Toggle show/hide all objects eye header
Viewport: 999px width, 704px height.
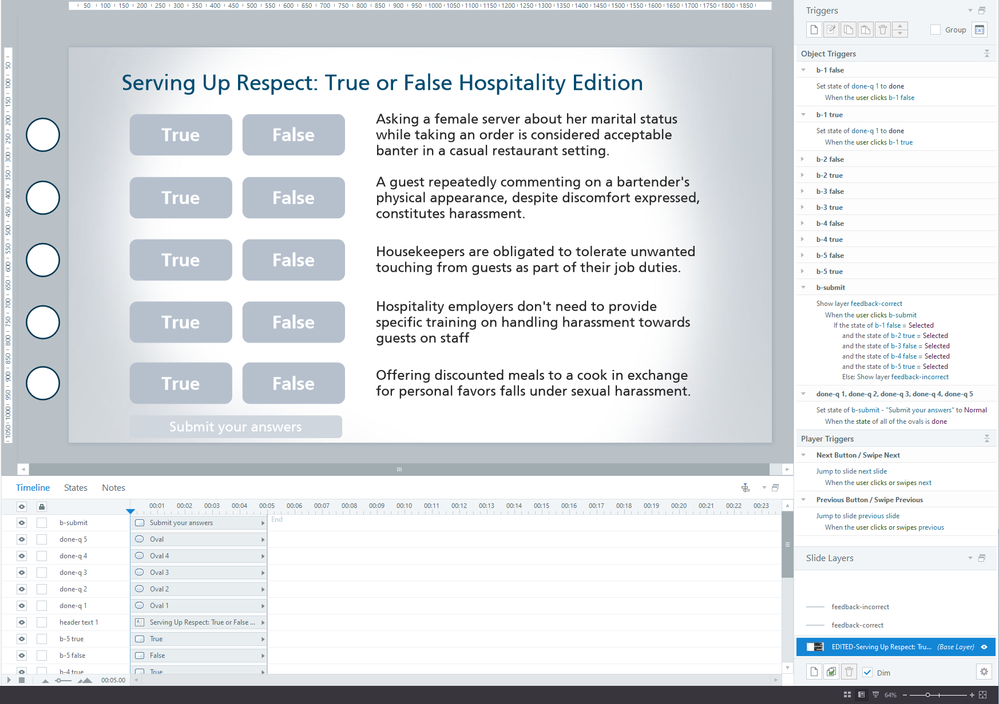22,506
